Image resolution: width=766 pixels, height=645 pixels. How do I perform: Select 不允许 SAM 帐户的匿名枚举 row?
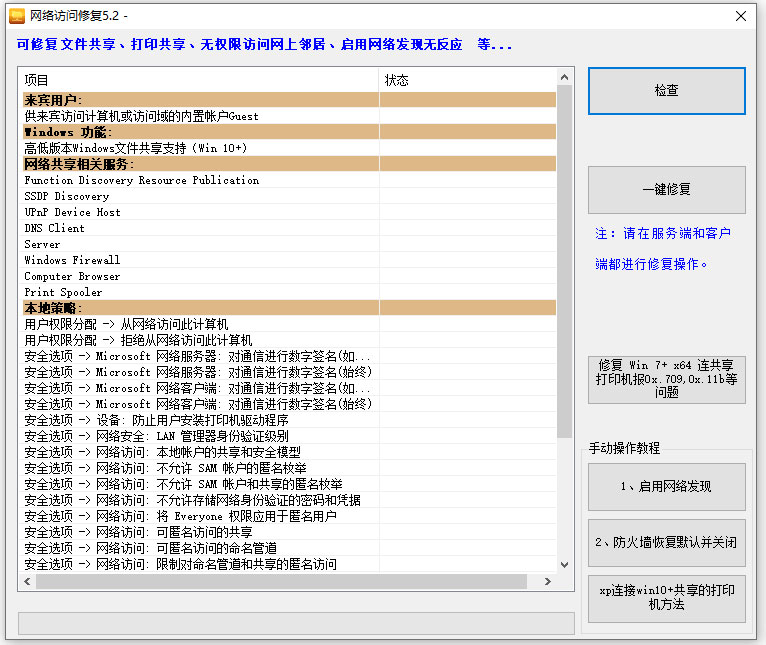point(289,468)
